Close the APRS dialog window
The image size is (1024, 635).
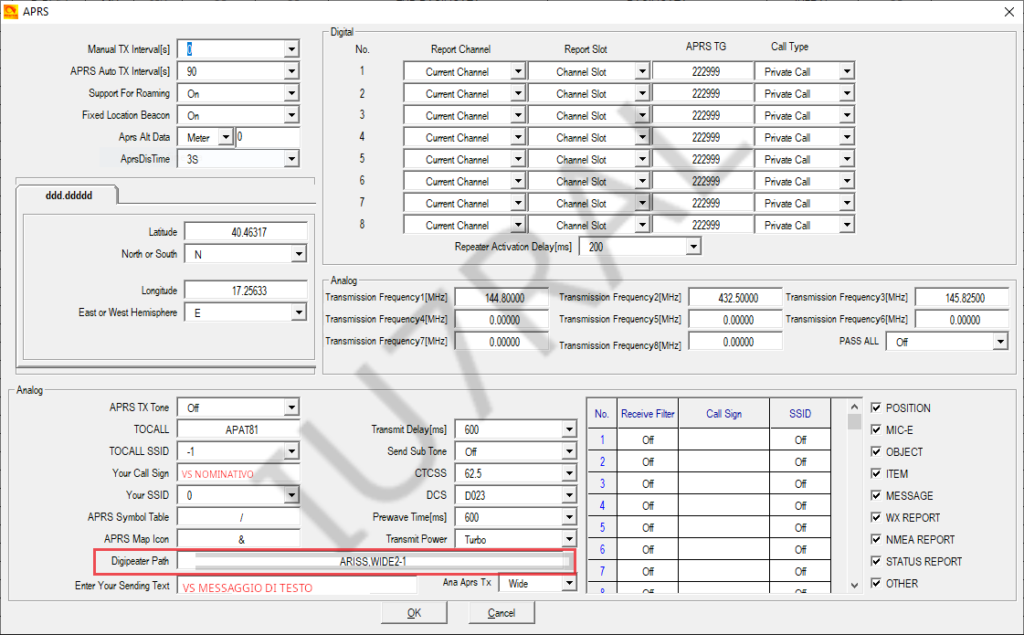pyautogui.click(x=1009, y=12)
